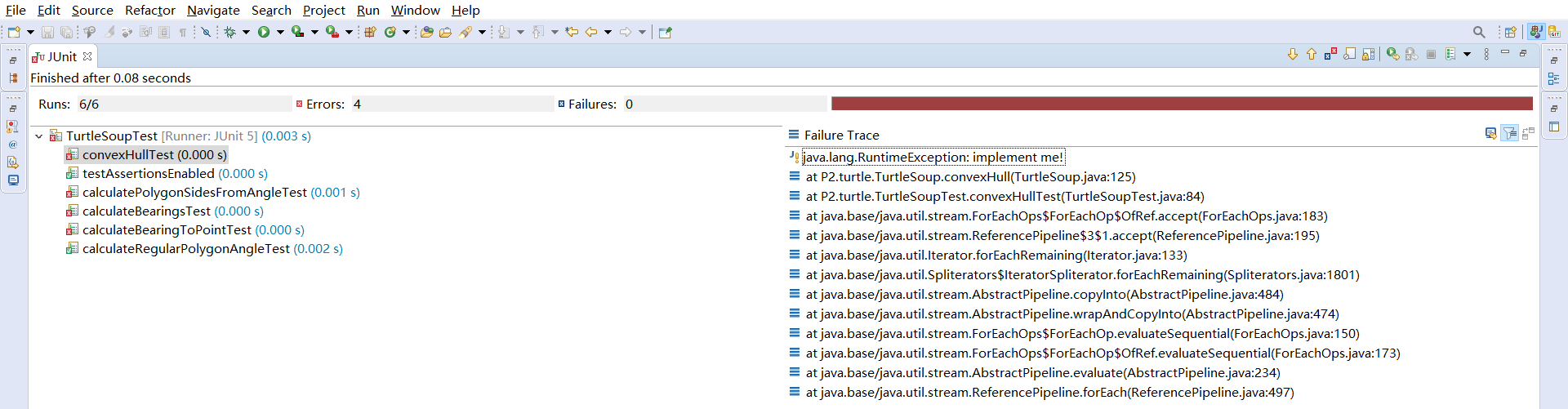
Task: Switch to the Git perspective icon
Action: point(1554,32)
